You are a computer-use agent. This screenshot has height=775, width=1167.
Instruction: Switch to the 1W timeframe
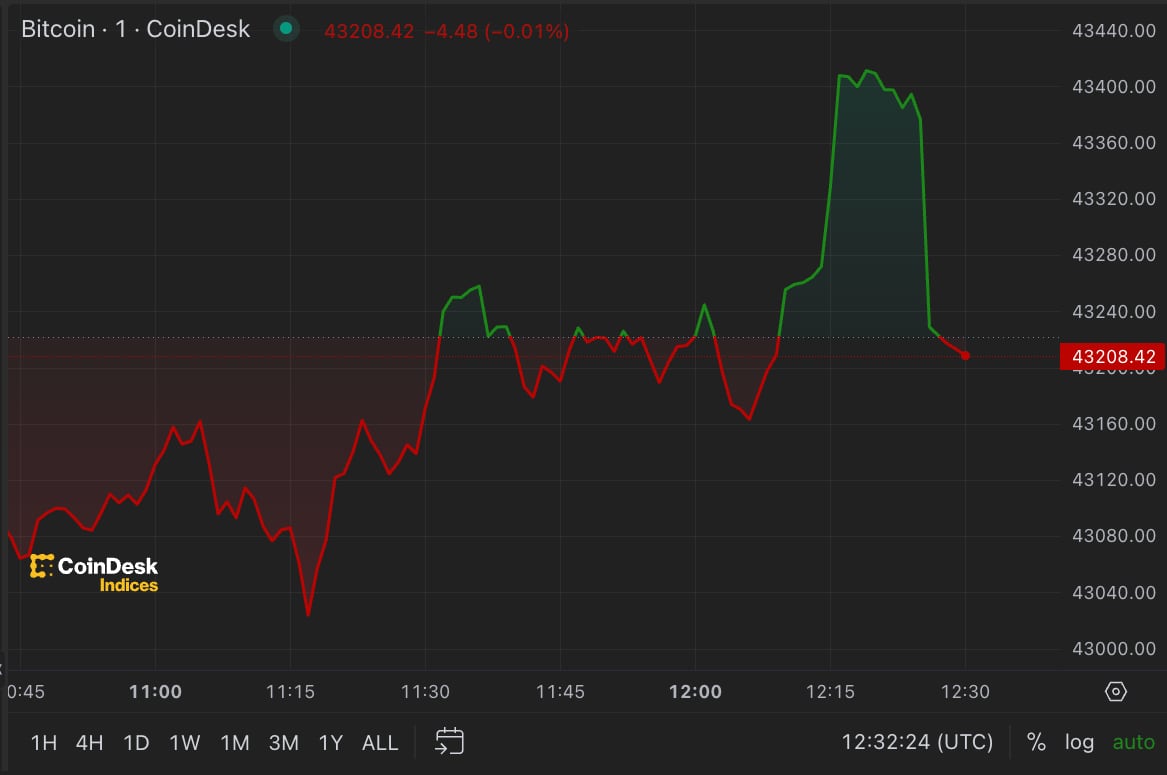coord(185,742)
